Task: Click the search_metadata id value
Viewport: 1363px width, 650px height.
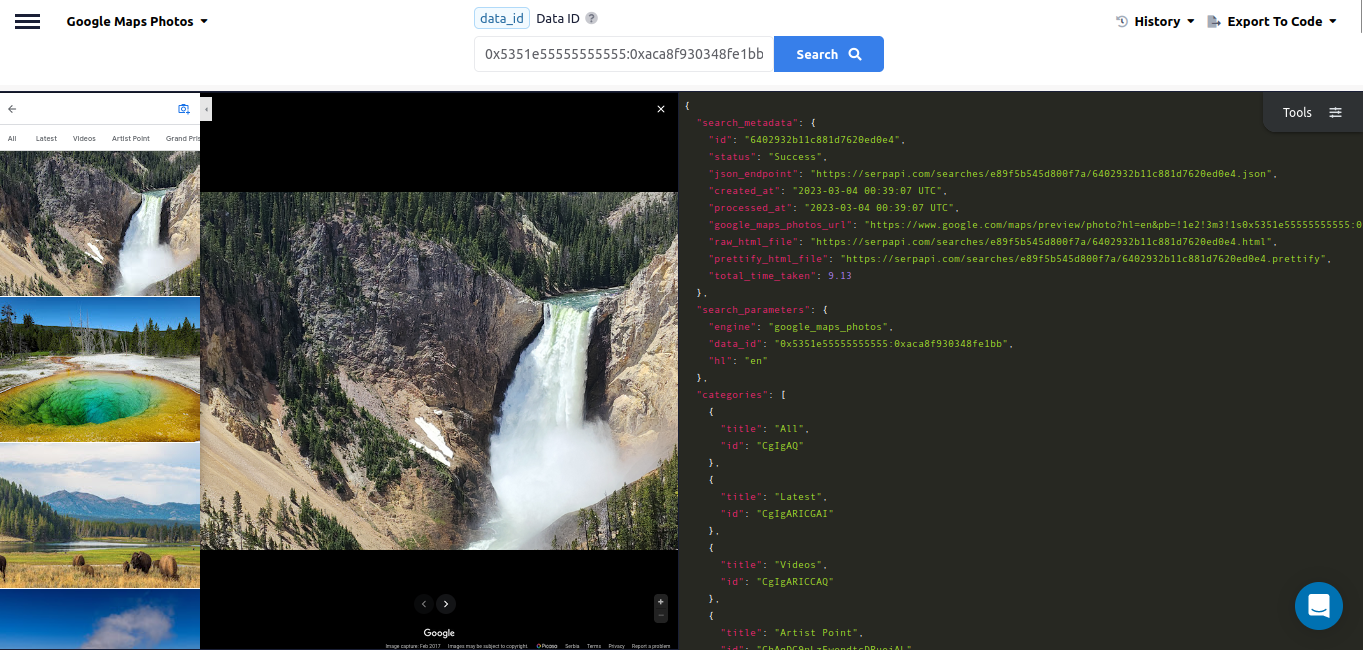Action: tap(824, 140)
